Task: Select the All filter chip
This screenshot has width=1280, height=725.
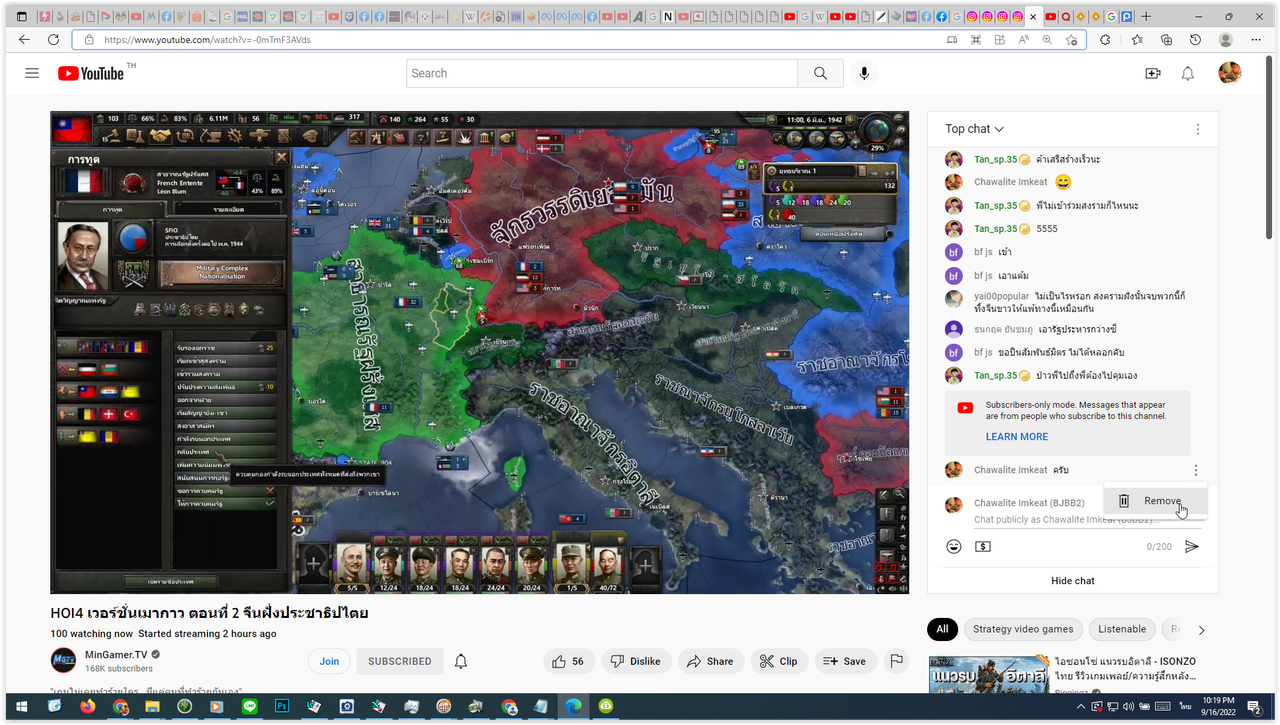Action: tap(941, 629)
